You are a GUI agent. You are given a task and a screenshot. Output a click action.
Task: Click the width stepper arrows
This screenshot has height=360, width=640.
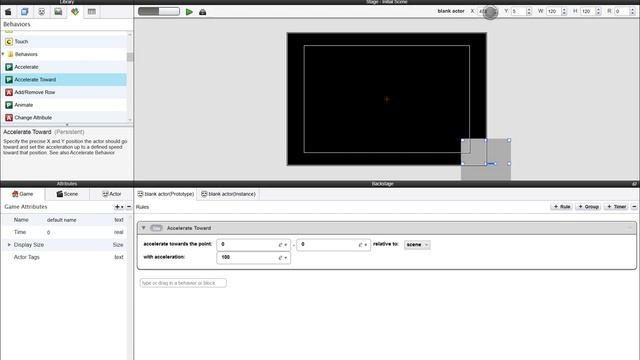564,11
